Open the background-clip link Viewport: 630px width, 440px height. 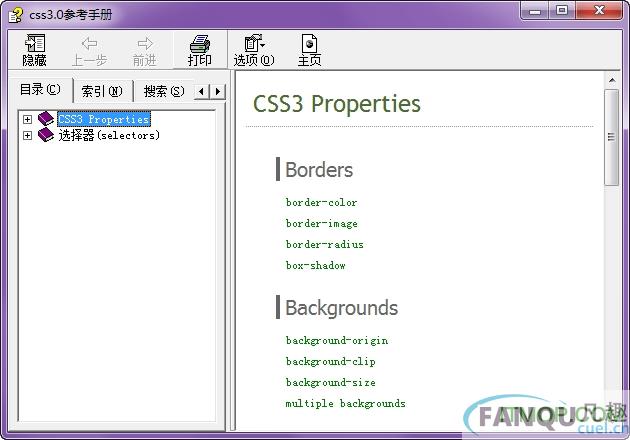tap(331, 362)
